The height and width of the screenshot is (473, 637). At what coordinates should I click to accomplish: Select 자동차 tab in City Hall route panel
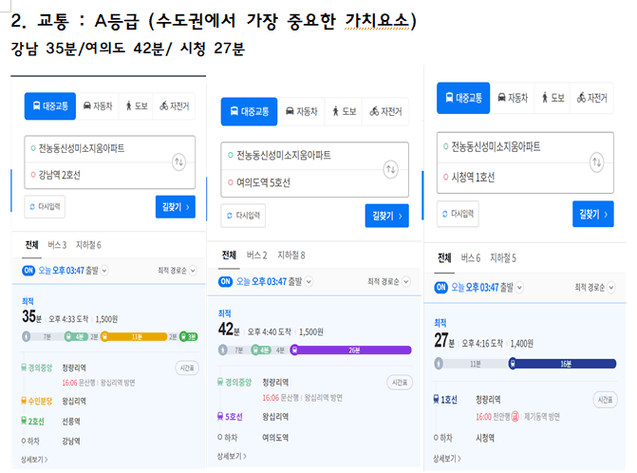pos(513,98)
